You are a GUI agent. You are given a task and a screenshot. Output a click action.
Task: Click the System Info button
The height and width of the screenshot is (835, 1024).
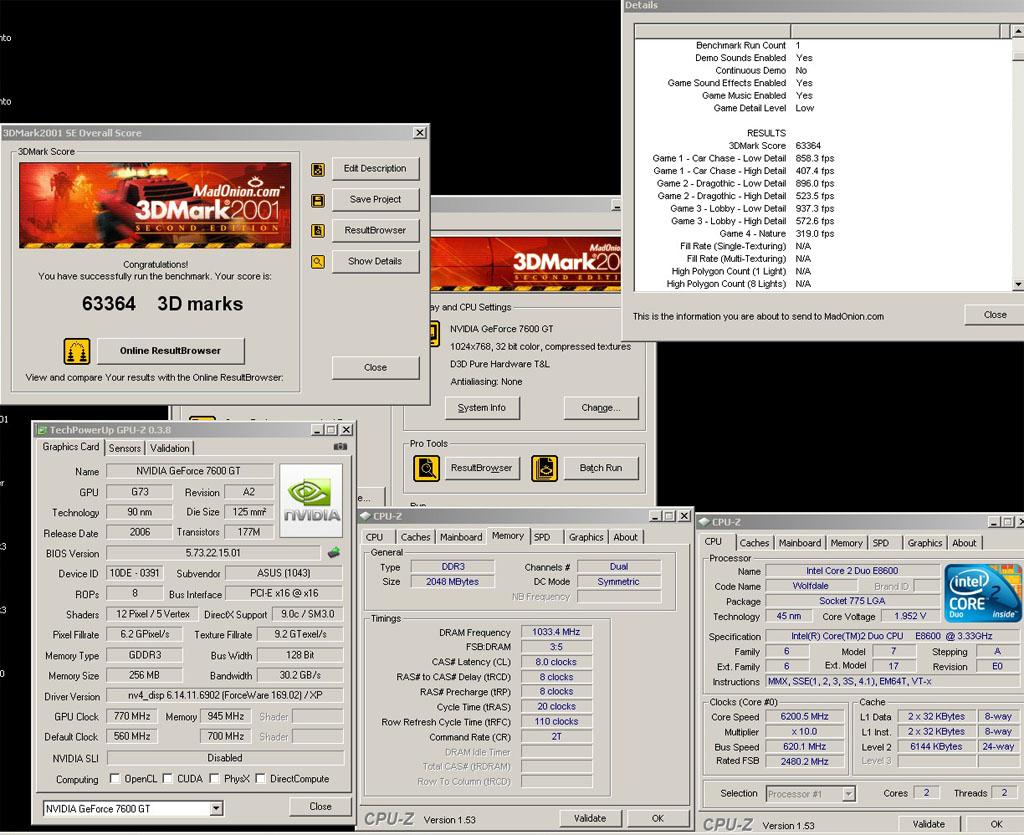pos(482,408)
